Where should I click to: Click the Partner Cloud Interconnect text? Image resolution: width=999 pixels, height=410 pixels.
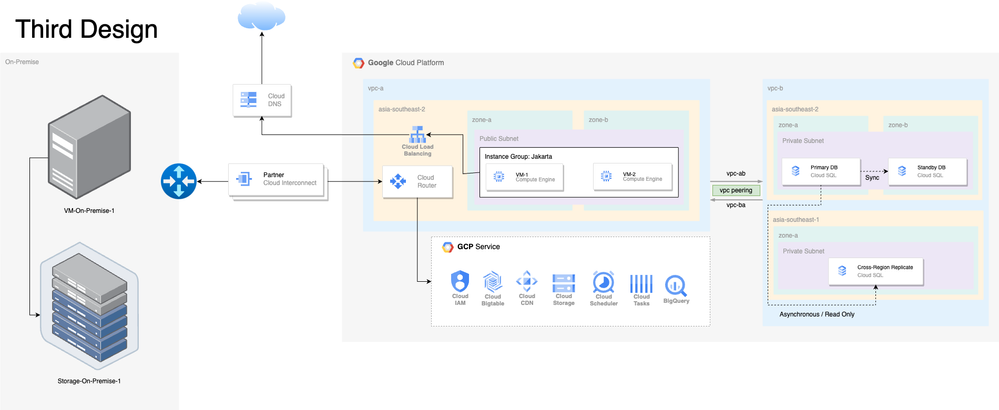[289, 179]
